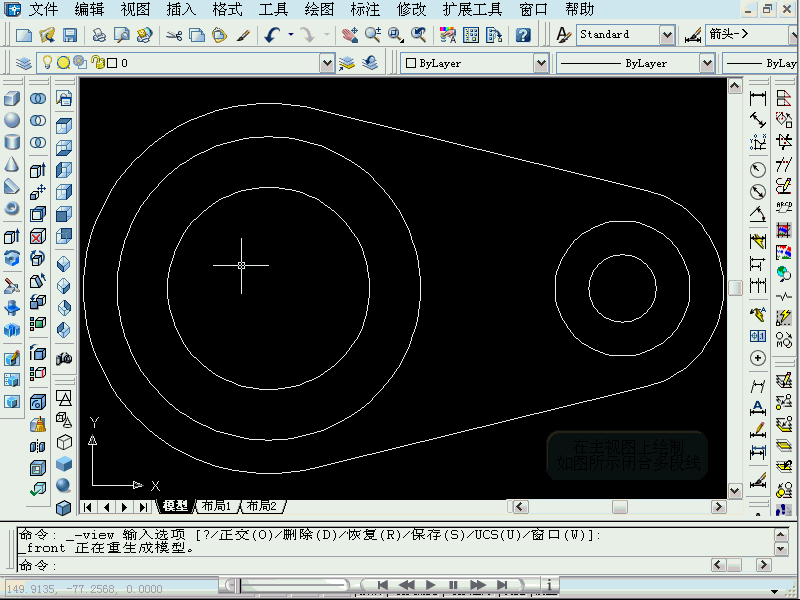Toggle the layer on/off lightbulb
The width and height of the screenshot is (800, 600).
(46, 63)
